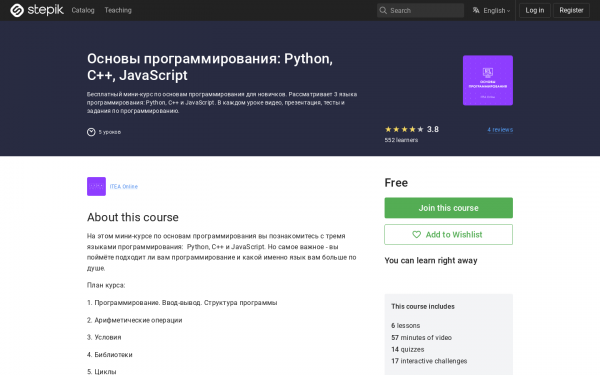The height and width of the screenshot is (375, 600).
Task: Open the ITEA Online author link
Action: point(124,187)
